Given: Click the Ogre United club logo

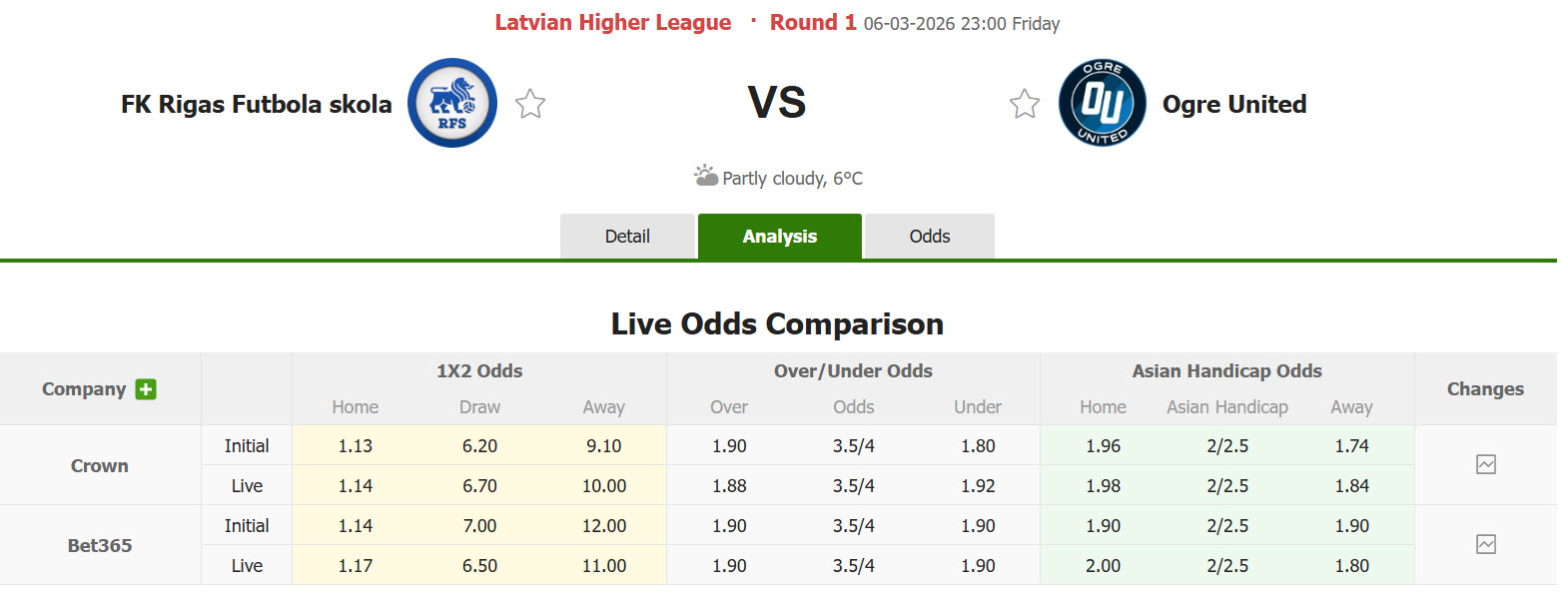Looking at the screenshot, I should click(x=1103, y=103).
